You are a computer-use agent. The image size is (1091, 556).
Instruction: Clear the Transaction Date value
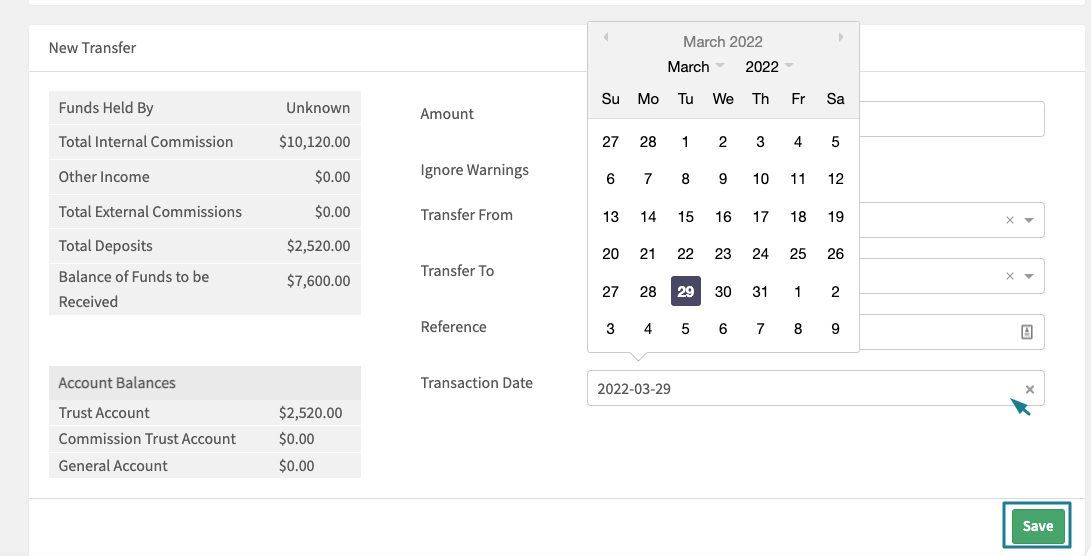pyautogui.click(x=1030, y=390)
